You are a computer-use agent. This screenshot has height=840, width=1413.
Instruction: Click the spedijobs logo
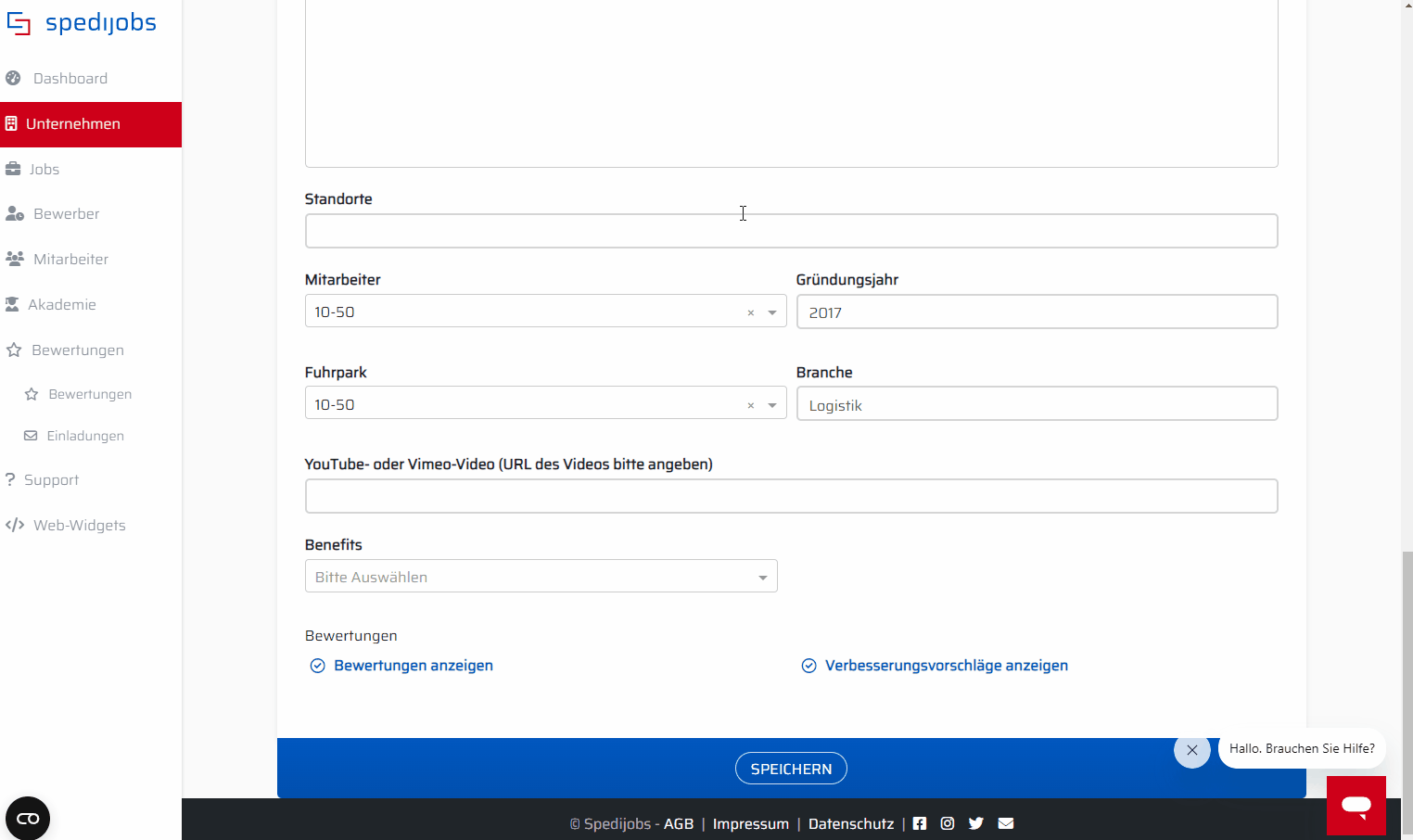(x=82, y=23)
